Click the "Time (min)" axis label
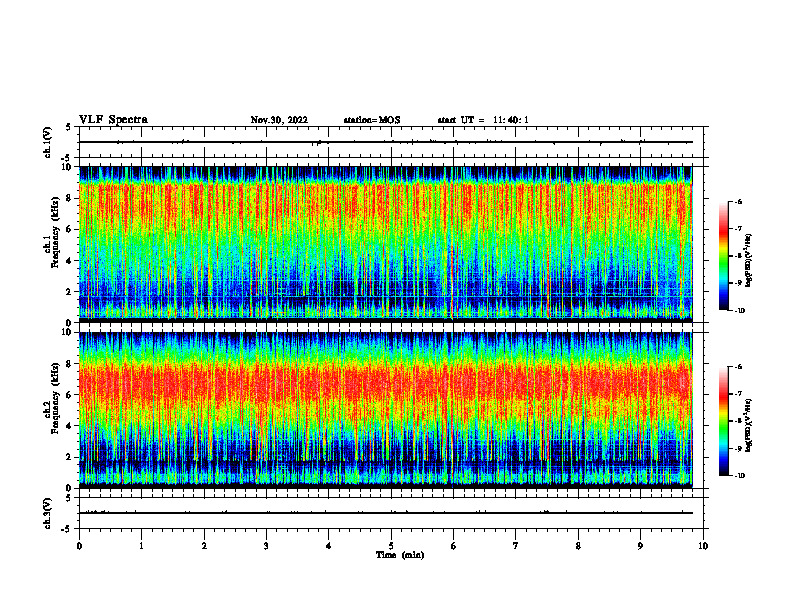Viewport: 792px width, 612px height. pyautogui.click(x=400, y=555)
